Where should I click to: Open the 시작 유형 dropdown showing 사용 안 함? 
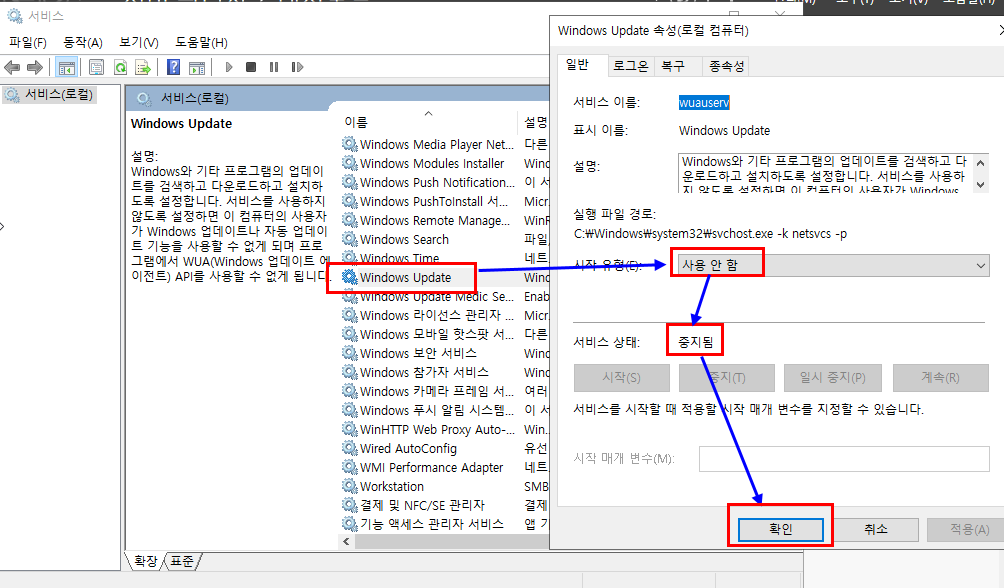pos(833,265)
